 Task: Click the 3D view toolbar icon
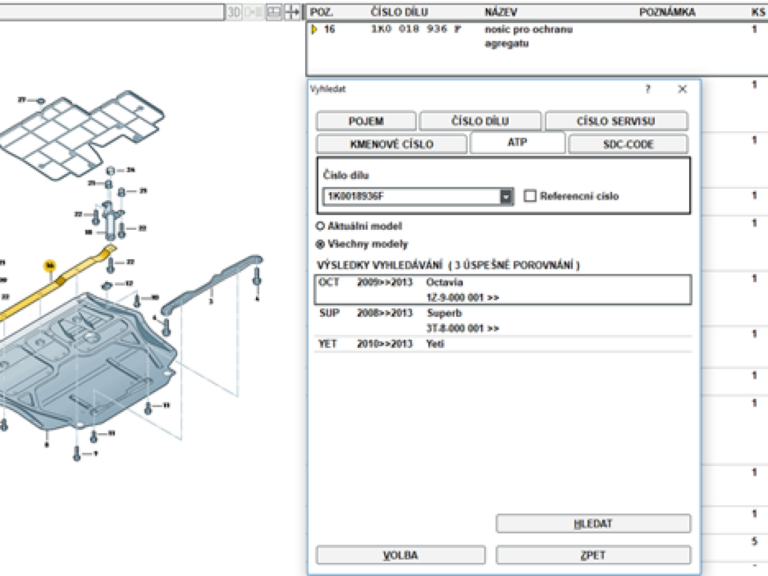coord(233,12)
